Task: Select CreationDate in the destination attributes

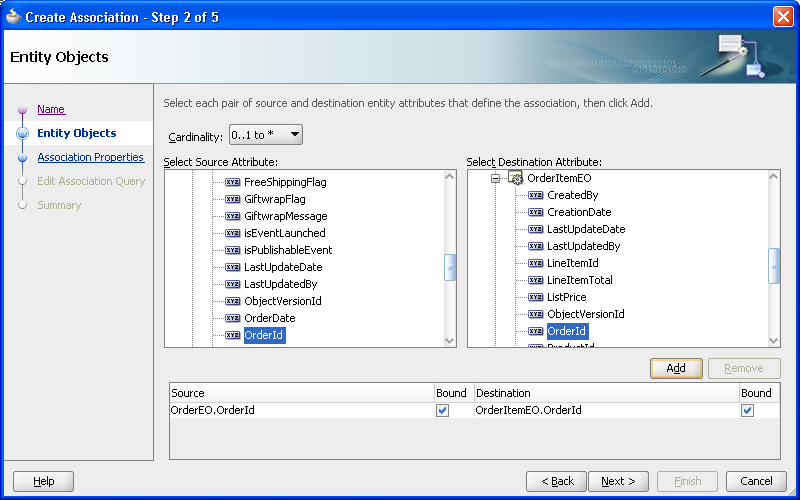Action: tap(579, 212)
